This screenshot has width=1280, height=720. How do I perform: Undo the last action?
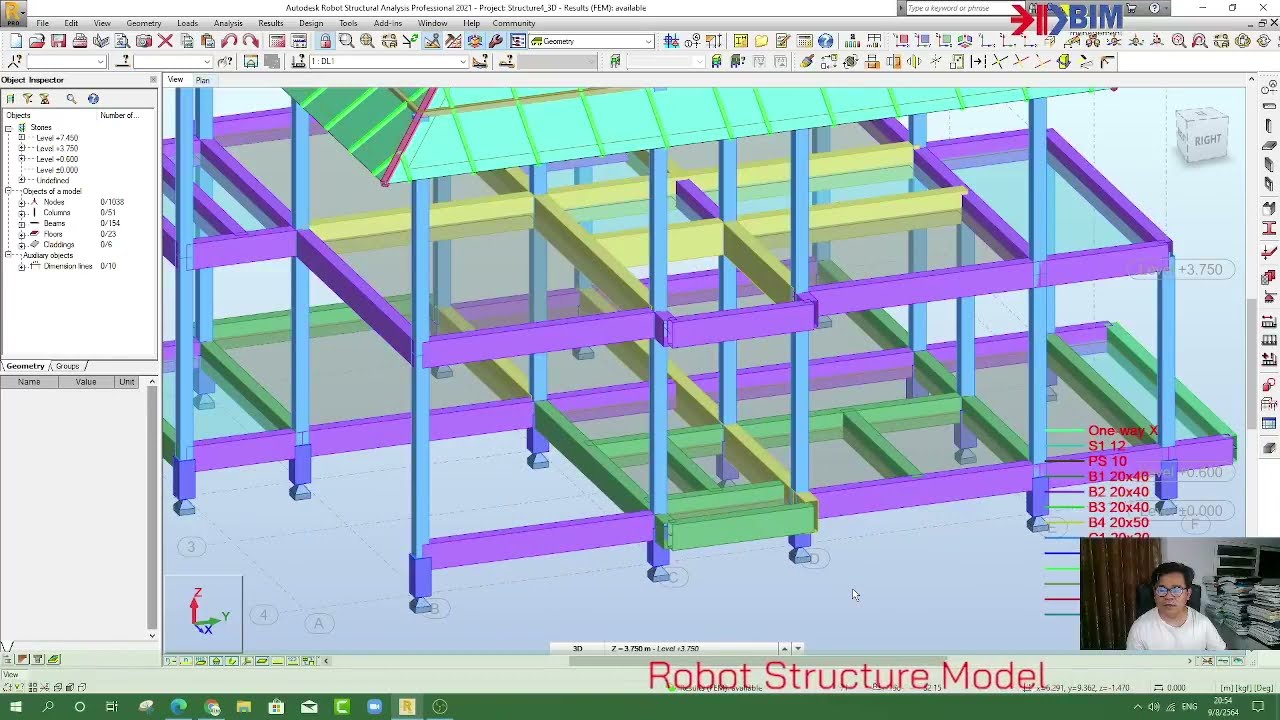point(229,41)
